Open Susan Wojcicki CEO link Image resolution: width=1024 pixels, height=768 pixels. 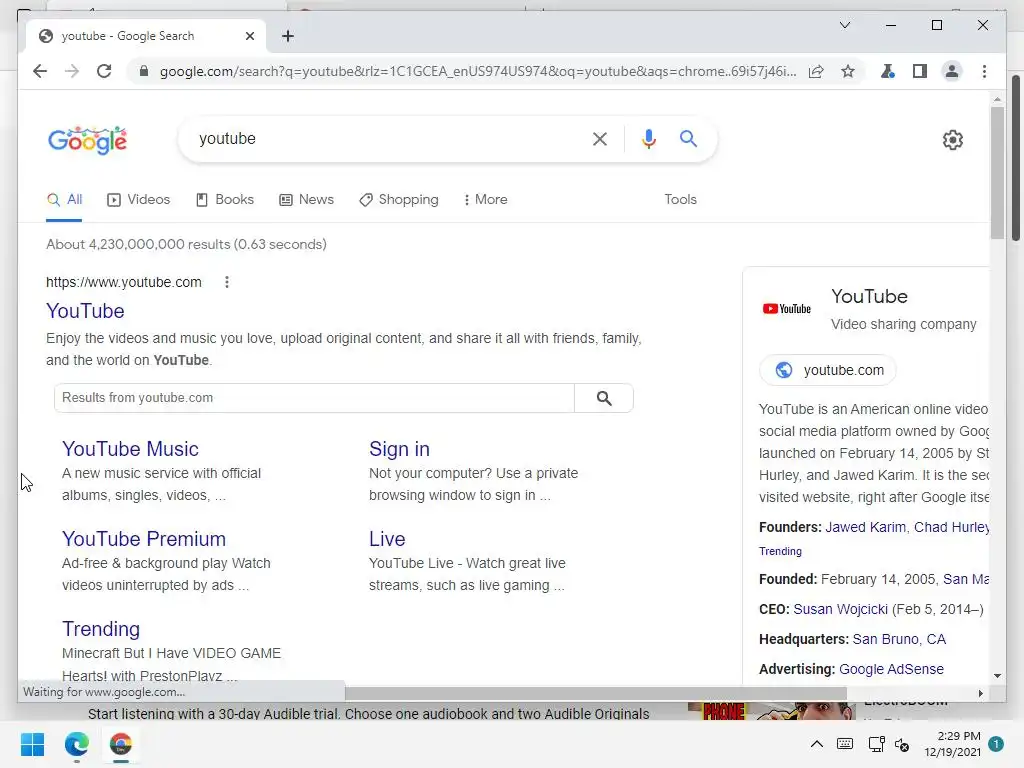(x=840, y=609)
